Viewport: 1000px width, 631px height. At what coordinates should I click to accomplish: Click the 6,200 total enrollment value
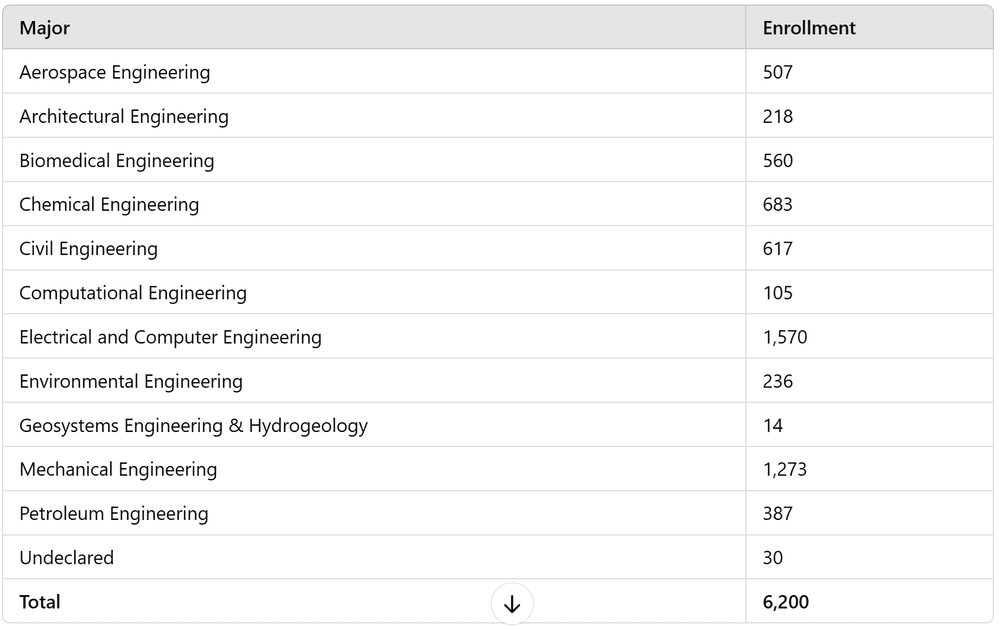(x=786, y=602)
